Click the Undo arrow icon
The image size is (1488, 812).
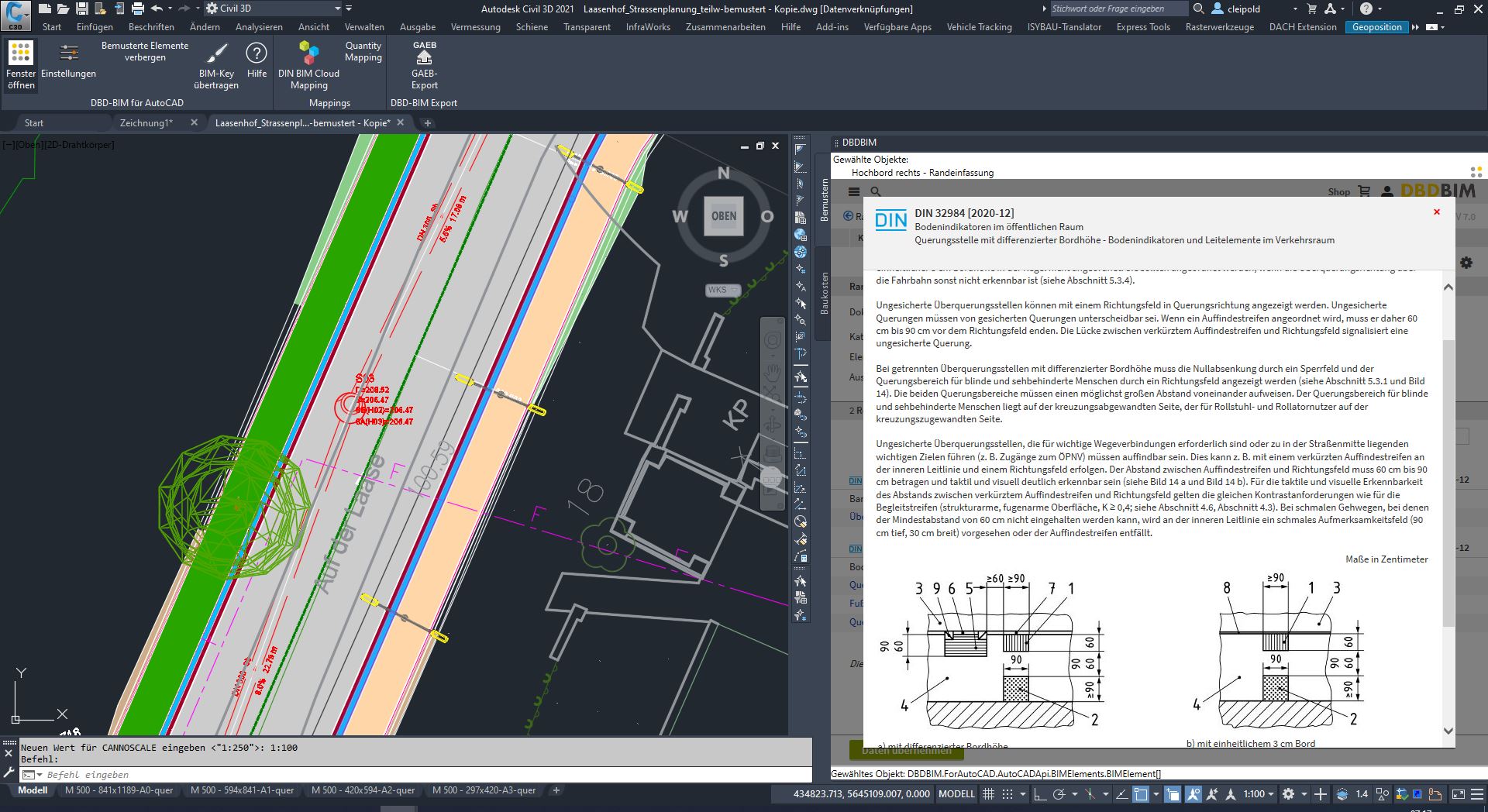coord(157,9)
